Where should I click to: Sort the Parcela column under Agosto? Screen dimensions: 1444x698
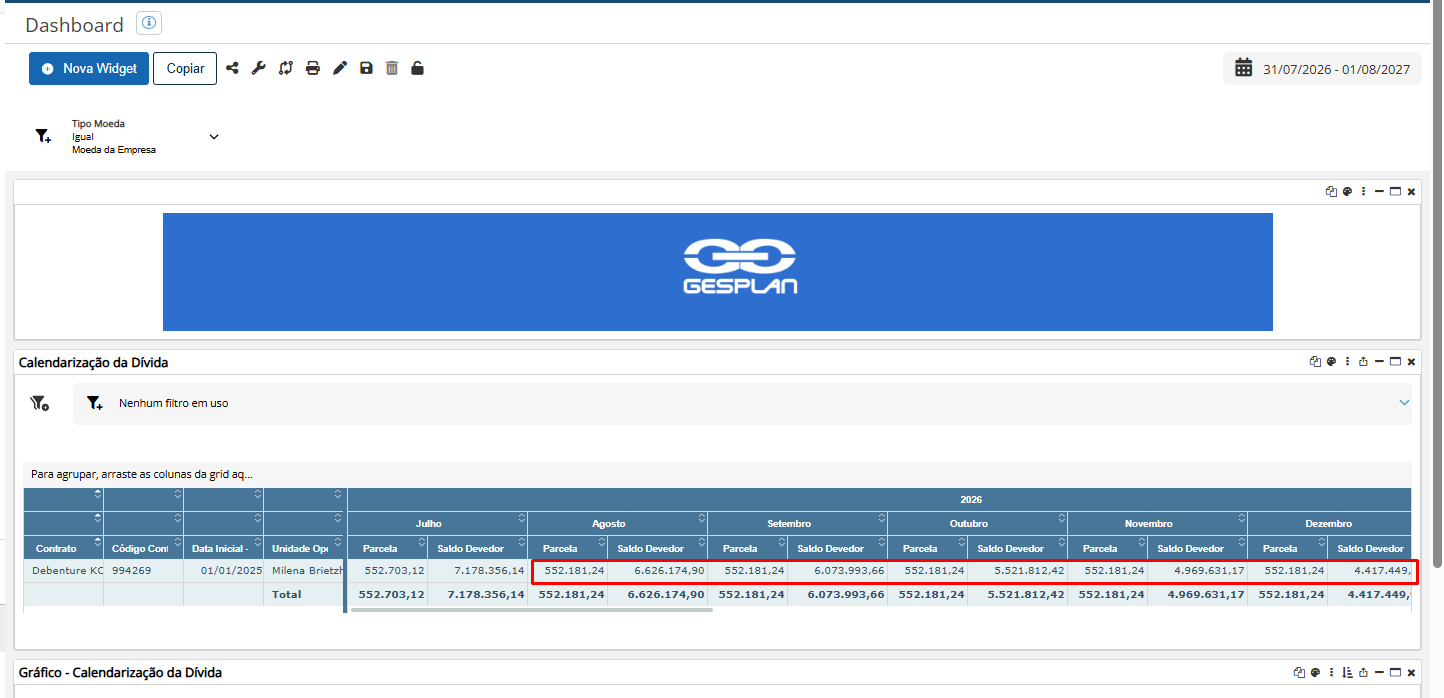pos(601,543)
